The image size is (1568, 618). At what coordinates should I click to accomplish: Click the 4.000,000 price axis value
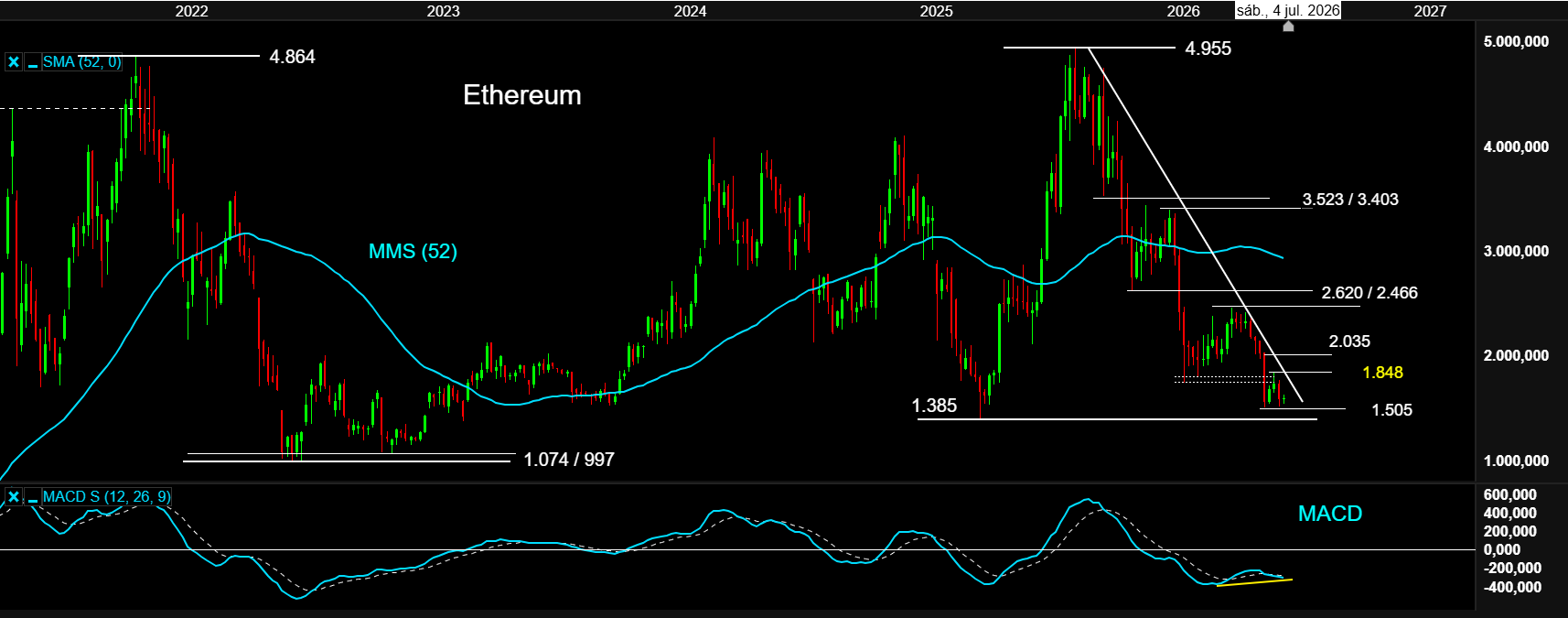click(x=1516, y=146)
